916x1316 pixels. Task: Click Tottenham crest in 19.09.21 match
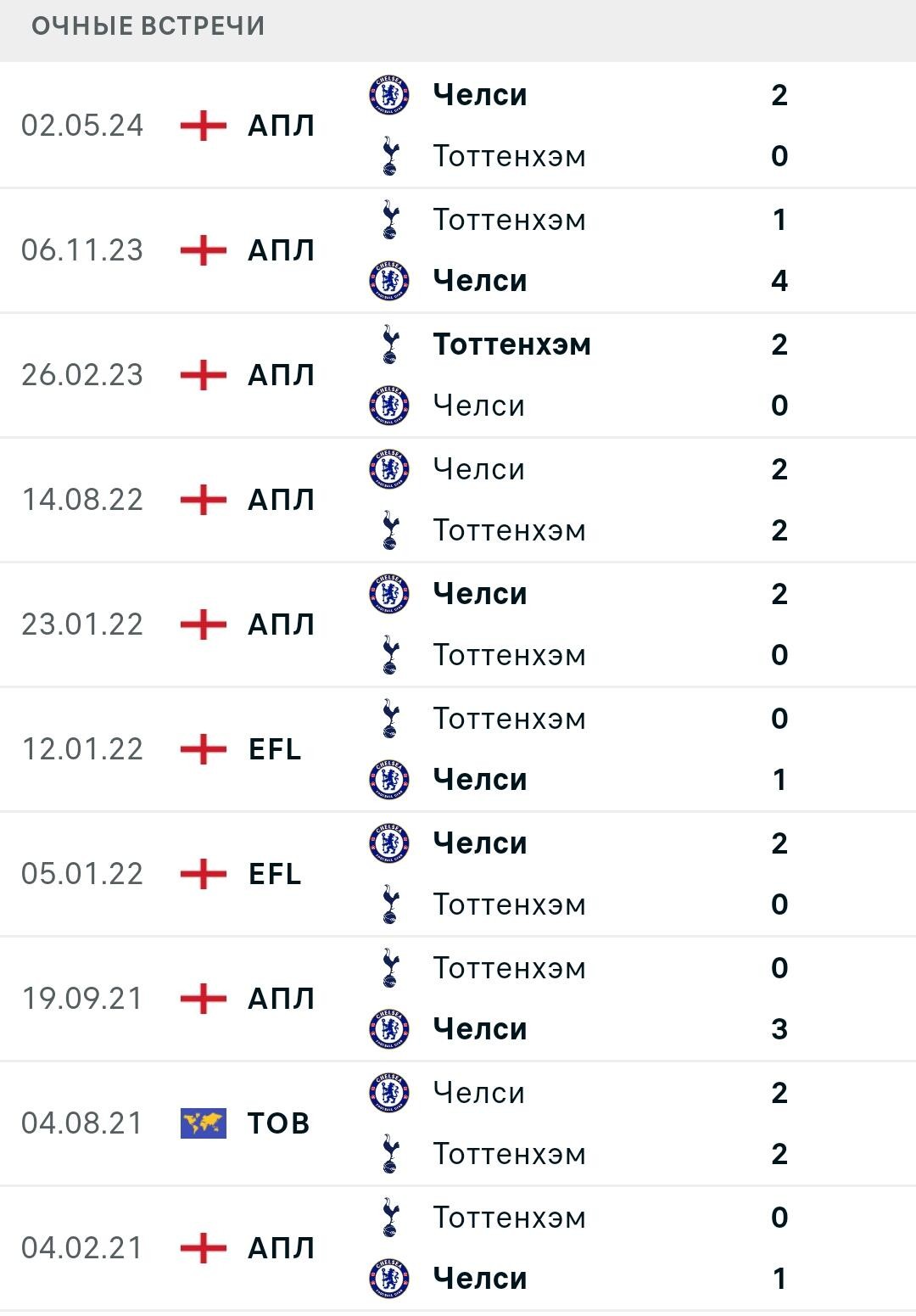click(389, 968)
